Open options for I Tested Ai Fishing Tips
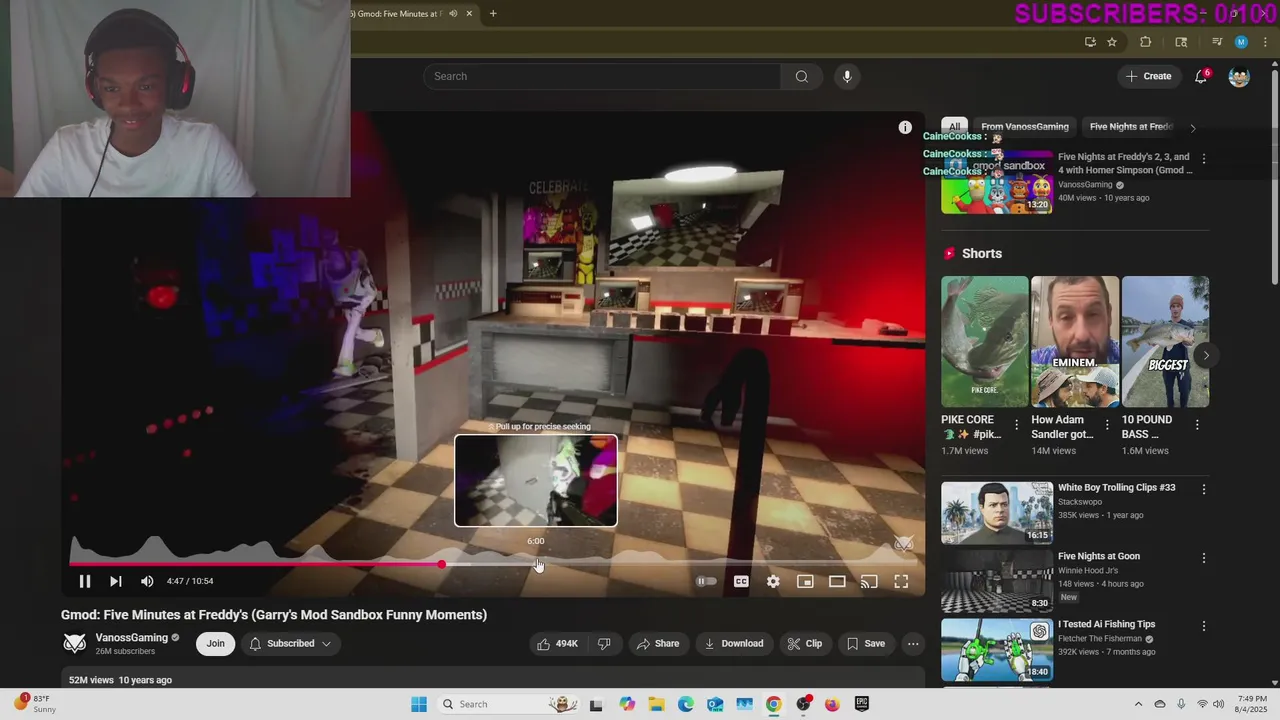Screen dimensions: 1280x720 [x=1204, y=626]
